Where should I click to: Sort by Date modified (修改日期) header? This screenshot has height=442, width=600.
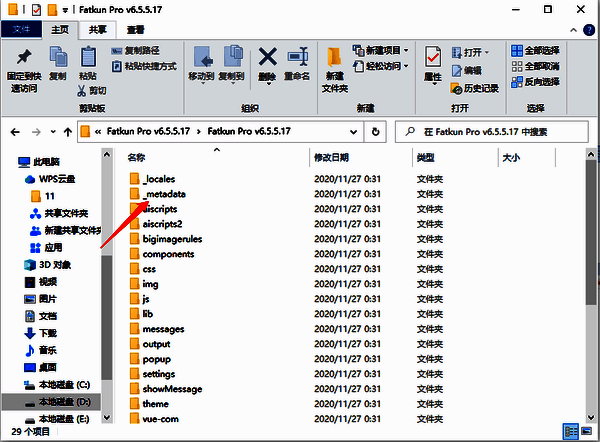[331, 157]
